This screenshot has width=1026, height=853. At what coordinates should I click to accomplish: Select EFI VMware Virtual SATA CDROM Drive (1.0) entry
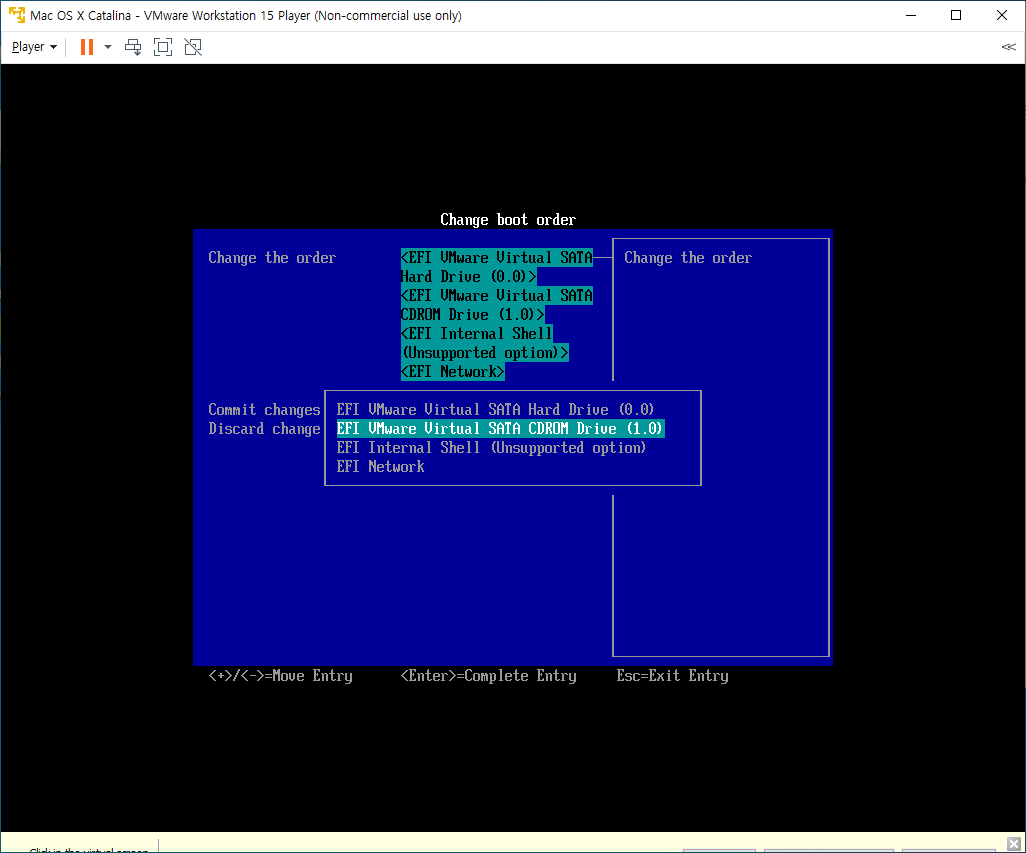500,428
